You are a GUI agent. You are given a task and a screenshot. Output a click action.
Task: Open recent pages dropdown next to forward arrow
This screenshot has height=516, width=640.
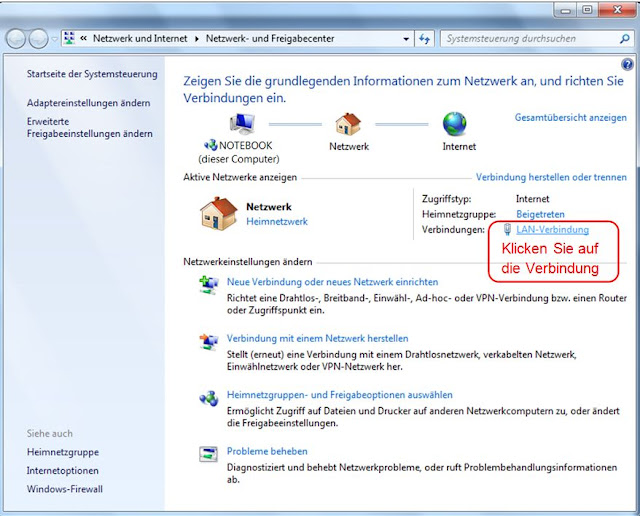coord(55,40)
